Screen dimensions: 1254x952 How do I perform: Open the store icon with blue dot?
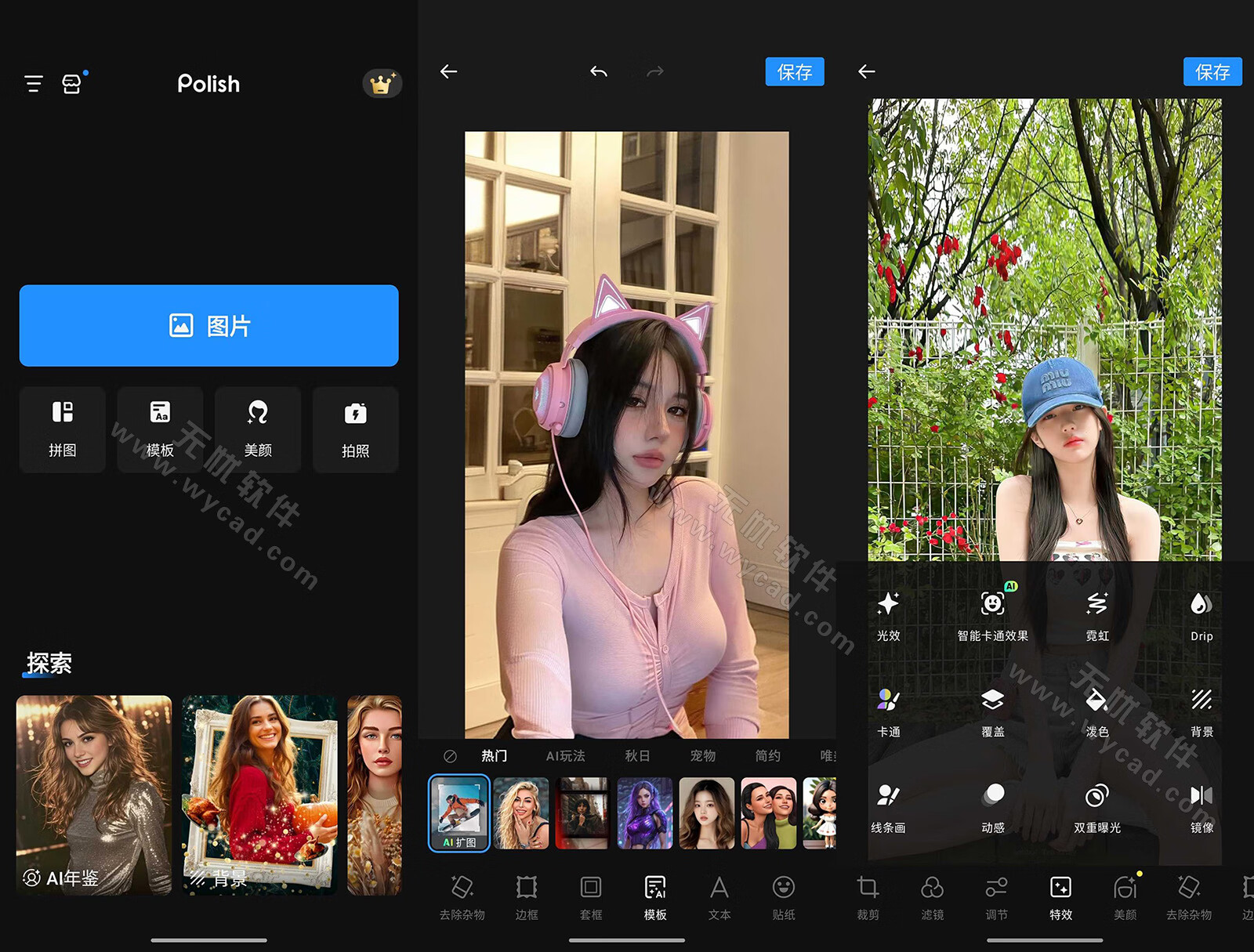click(71, 84)
